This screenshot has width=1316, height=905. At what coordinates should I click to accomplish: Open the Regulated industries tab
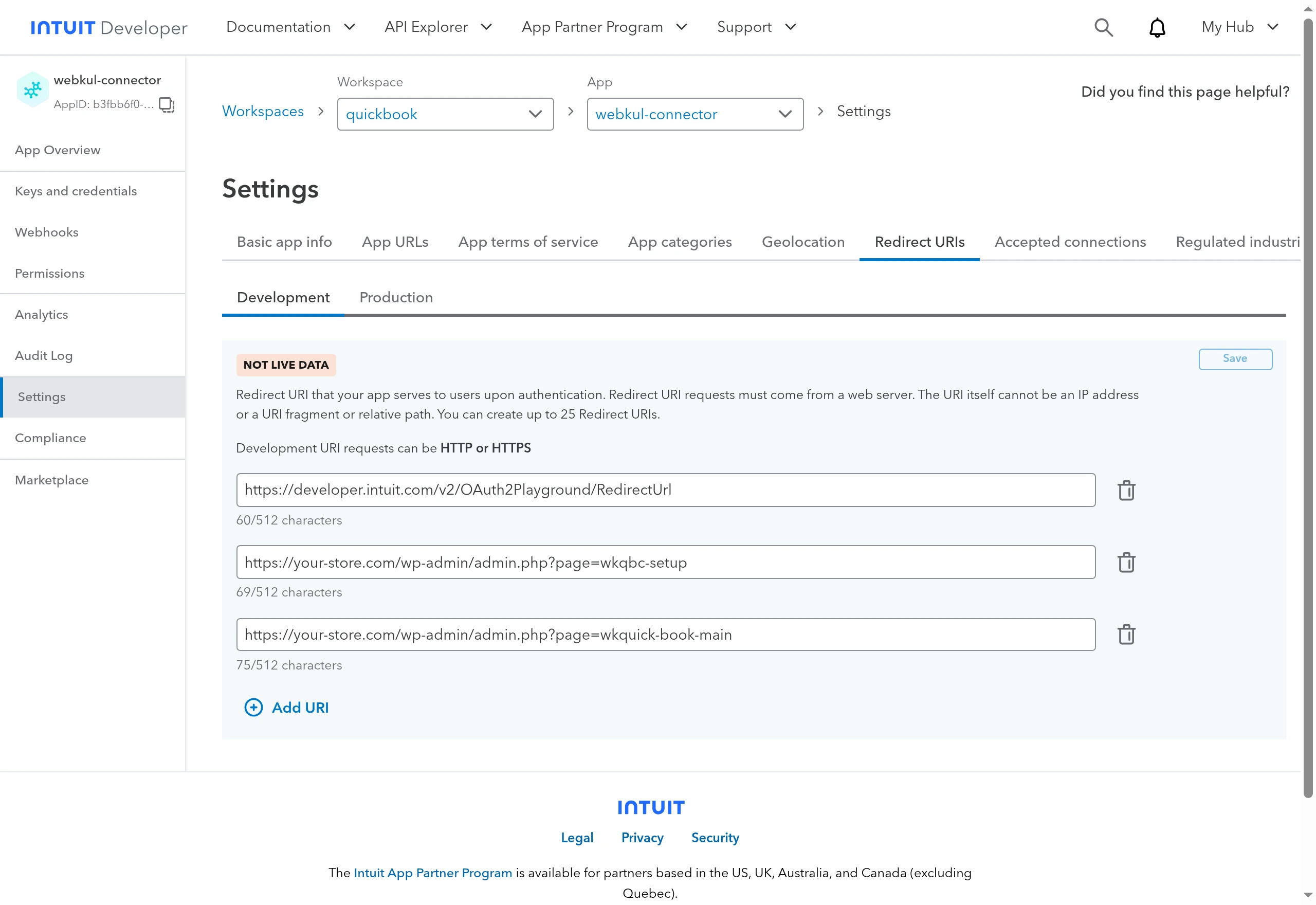[x=1237, y=242]
